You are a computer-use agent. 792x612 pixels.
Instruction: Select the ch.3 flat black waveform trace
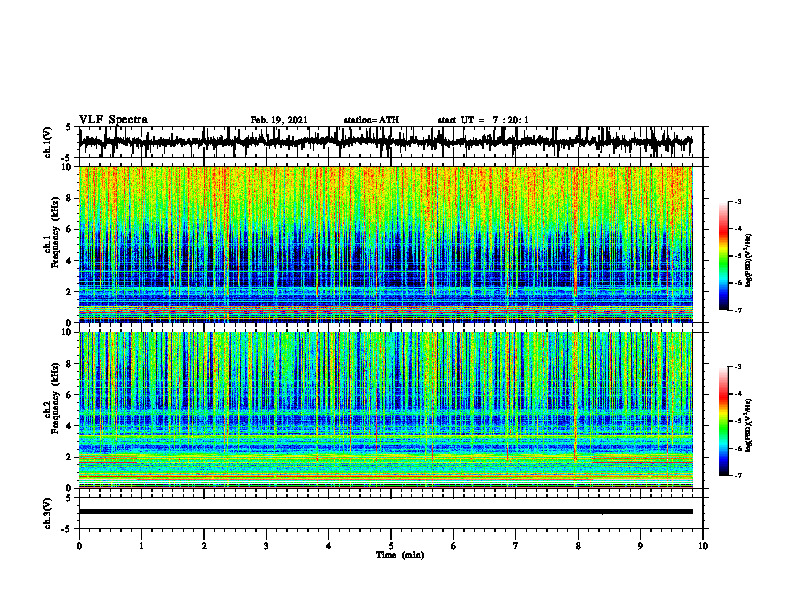[x=385, y=512]
